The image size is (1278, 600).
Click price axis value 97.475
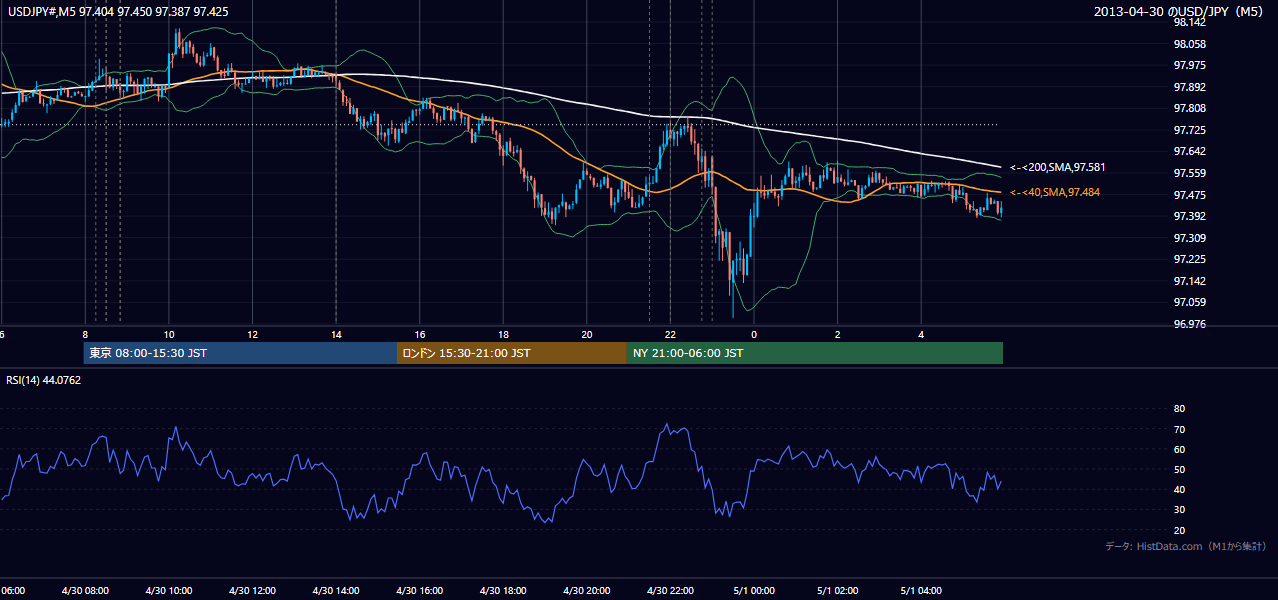point(1189,194)
